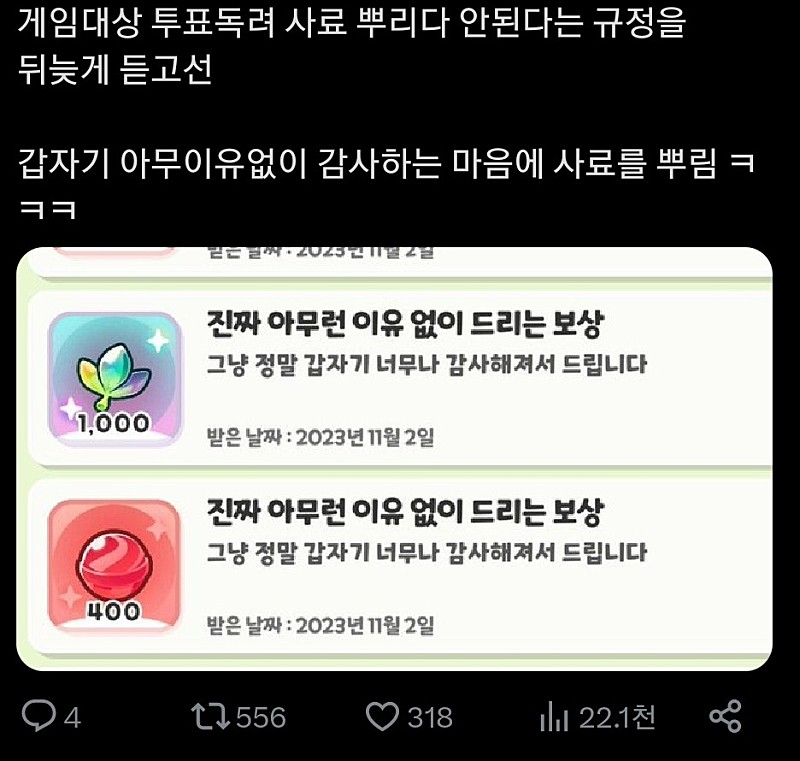Click the tweet text starting with 게임대상 투표독려
This screenshot has width=800, height=761.
(352, 46)
